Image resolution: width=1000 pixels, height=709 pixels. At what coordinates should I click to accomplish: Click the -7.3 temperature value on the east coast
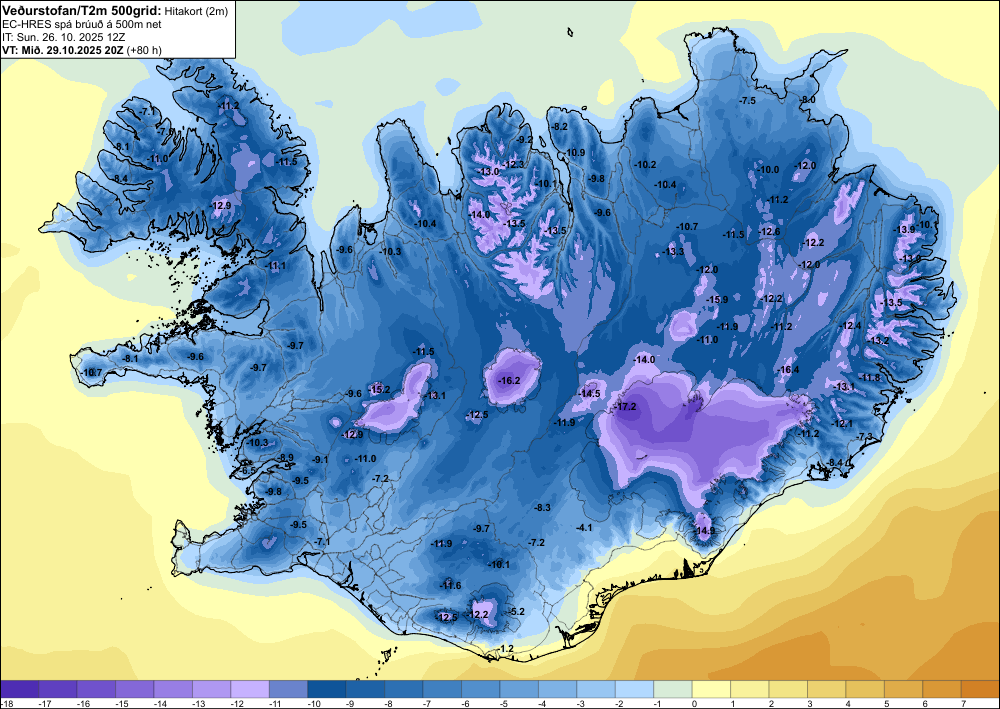tap(865, 436)
